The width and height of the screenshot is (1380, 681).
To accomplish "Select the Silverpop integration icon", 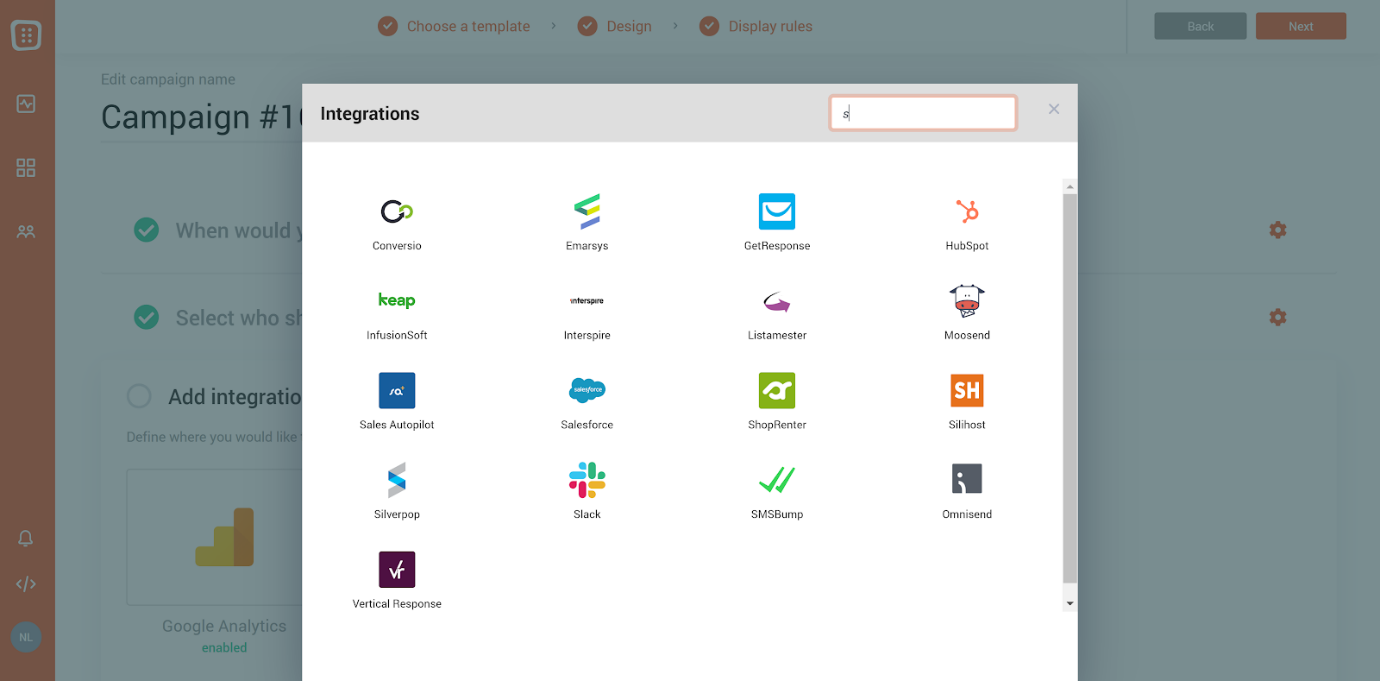I will 397,480.
